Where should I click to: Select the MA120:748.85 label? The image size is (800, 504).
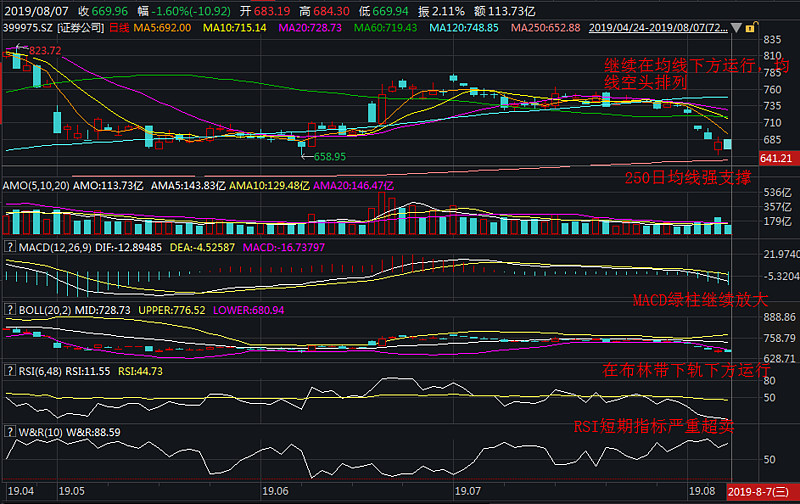(464, 28)
